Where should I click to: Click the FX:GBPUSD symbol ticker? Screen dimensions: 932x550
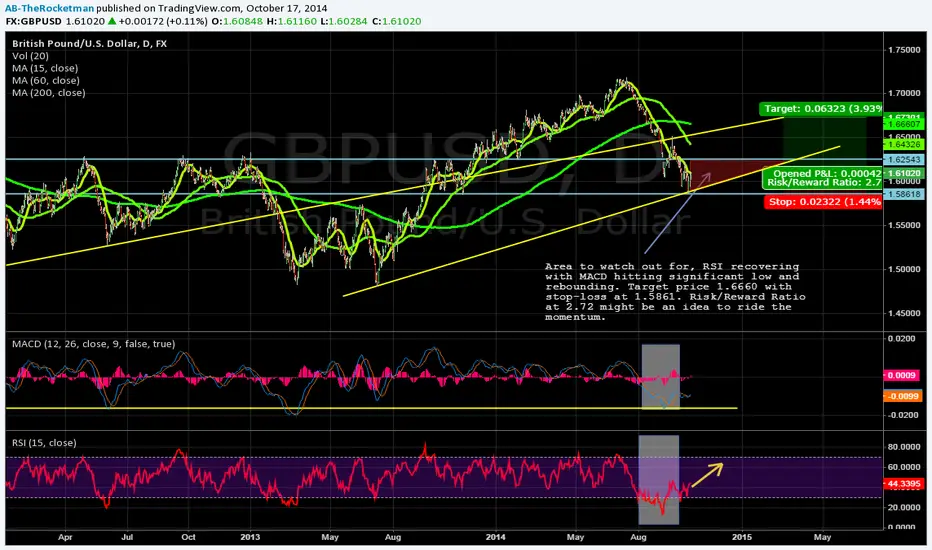34,21
